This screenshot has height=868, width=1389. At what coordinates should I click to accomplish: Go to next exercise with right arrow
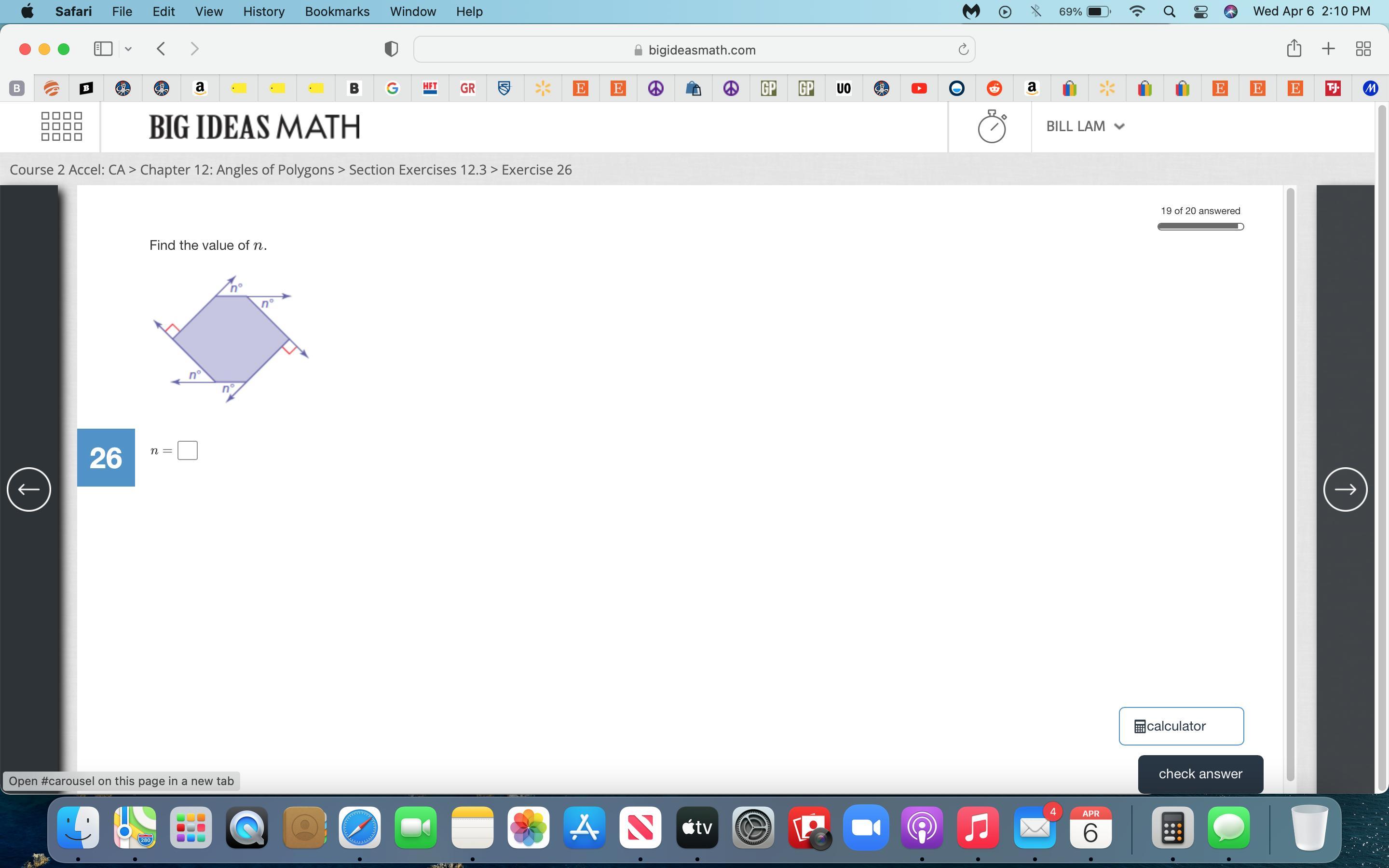pyautogui.click(x=1345, y=489)
